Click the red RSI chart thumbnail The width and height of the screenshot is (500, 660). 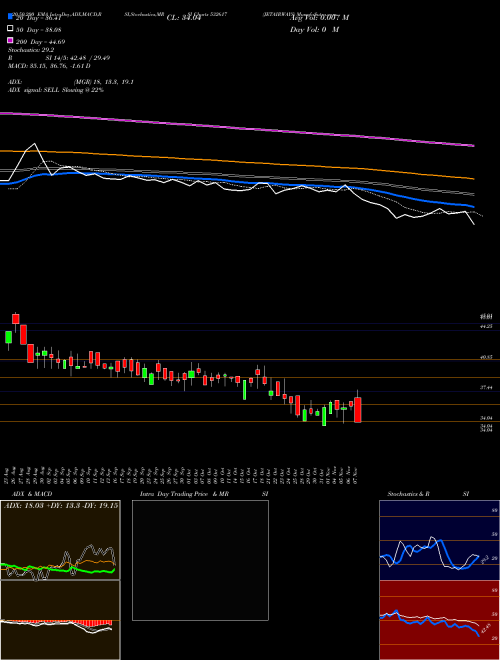point(439,620)
